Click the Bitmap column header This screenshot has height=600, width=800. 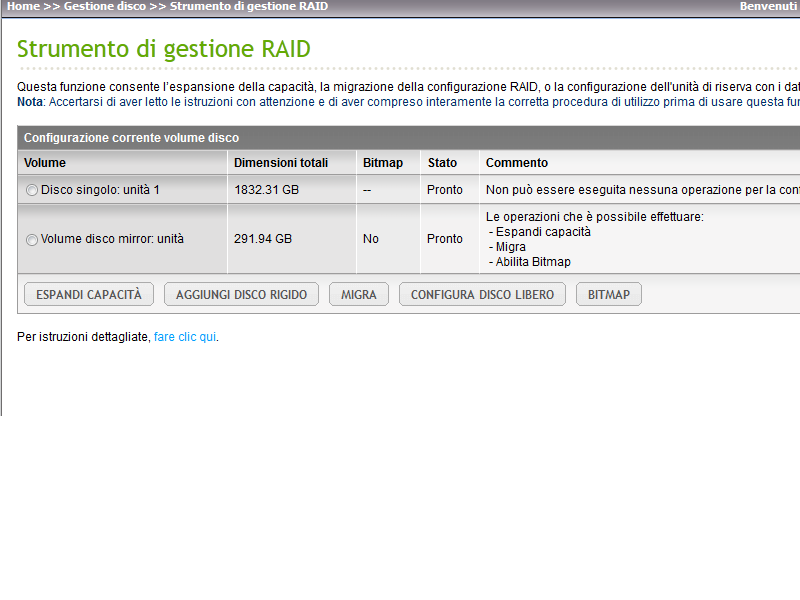pos(383,163)
